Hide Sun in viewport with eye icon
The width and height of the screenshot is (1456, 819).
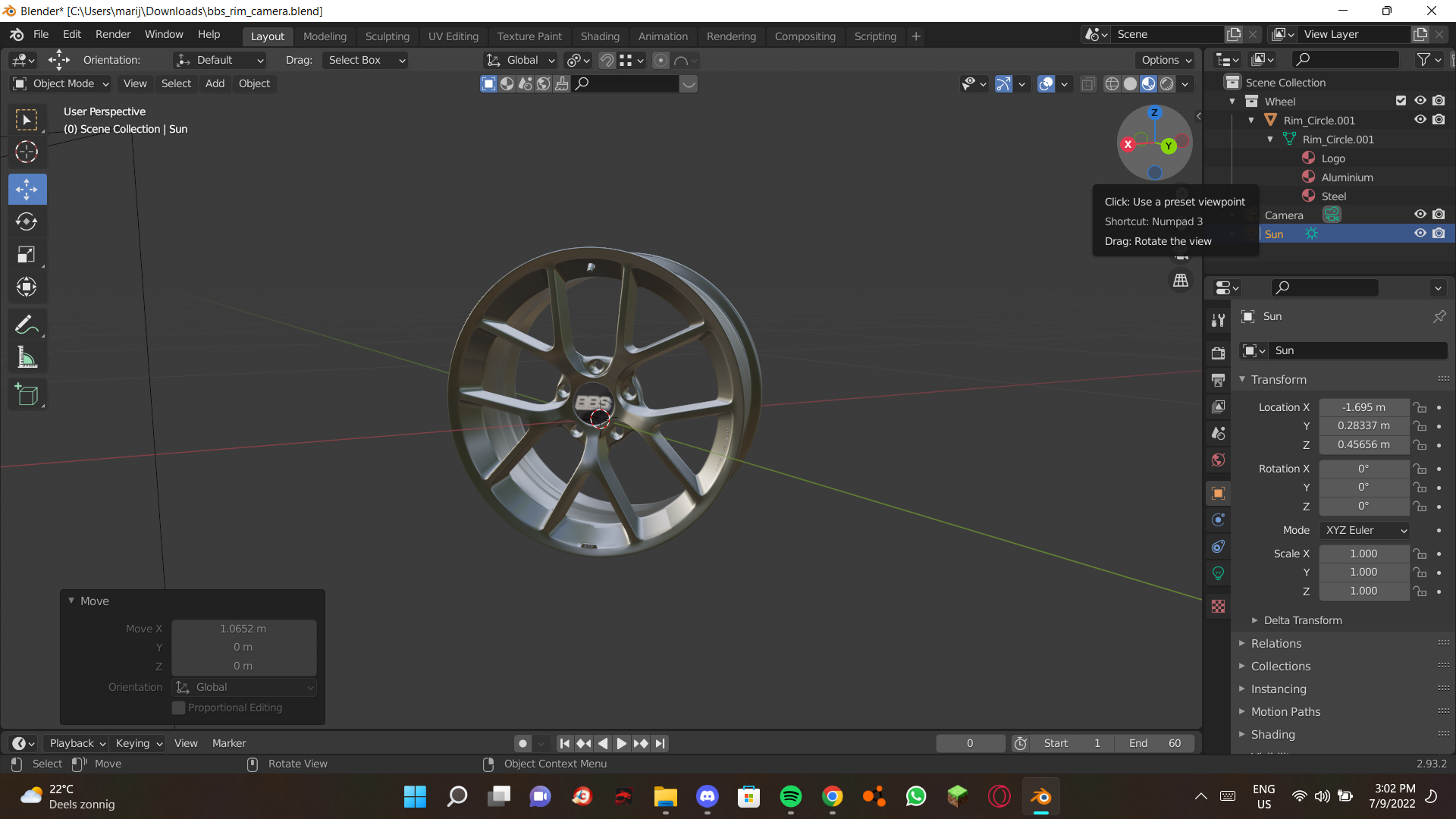1420,234
